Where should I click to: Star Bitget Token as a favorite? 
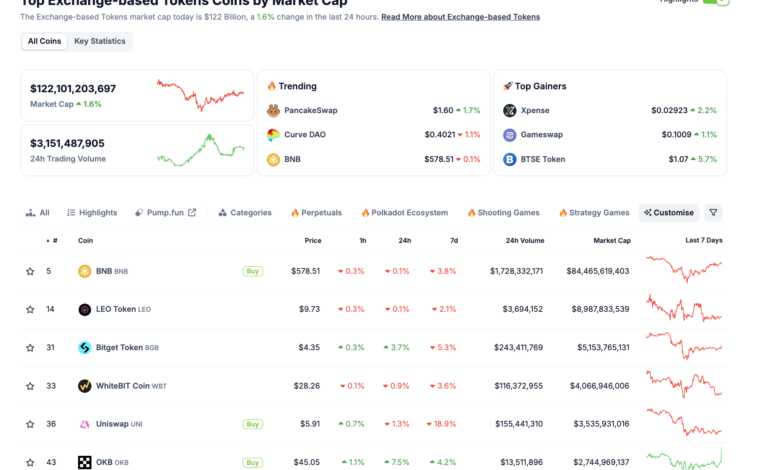[x=30, y=348]
